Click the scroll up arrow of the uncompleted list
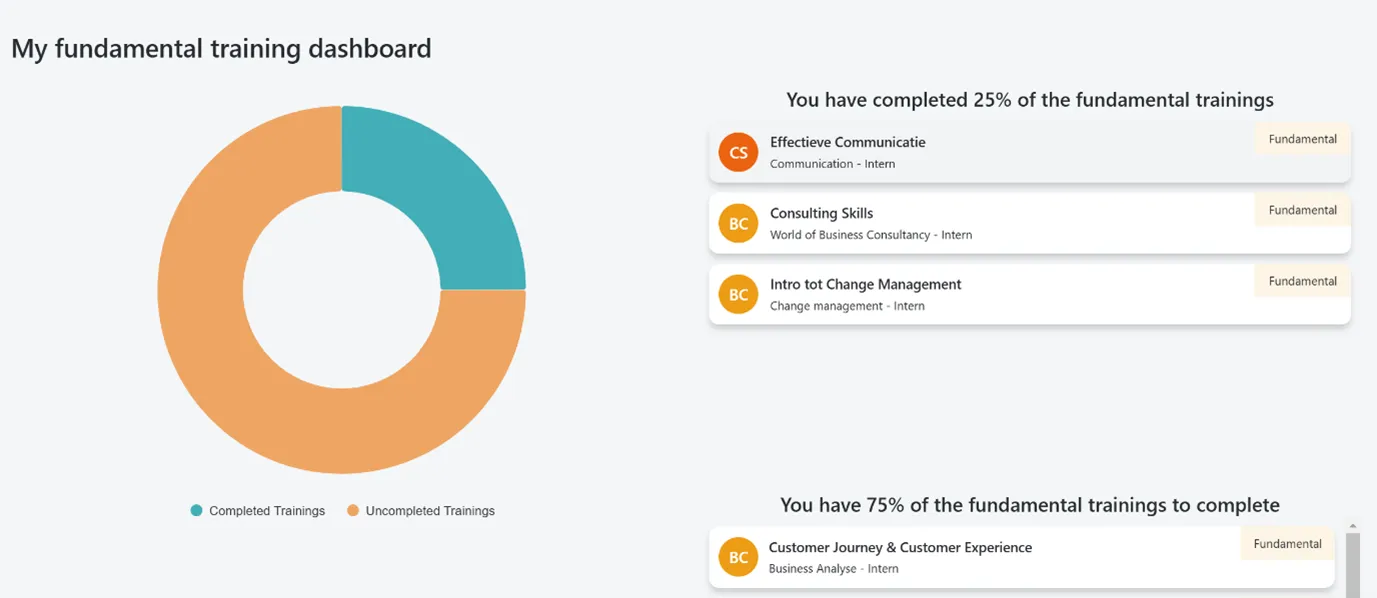The image size is (1377, 598). pos(1353,526)
